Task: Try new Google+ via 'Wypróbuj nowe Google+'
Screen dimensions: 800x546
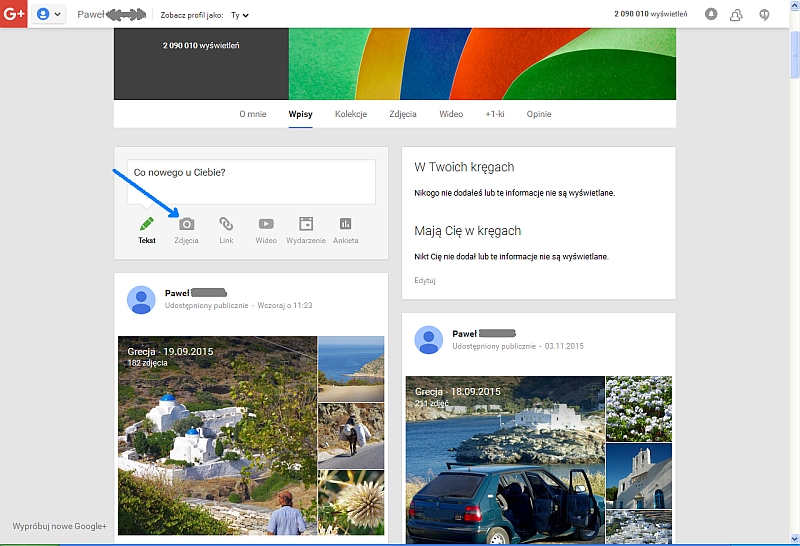Action: [59, 526]
